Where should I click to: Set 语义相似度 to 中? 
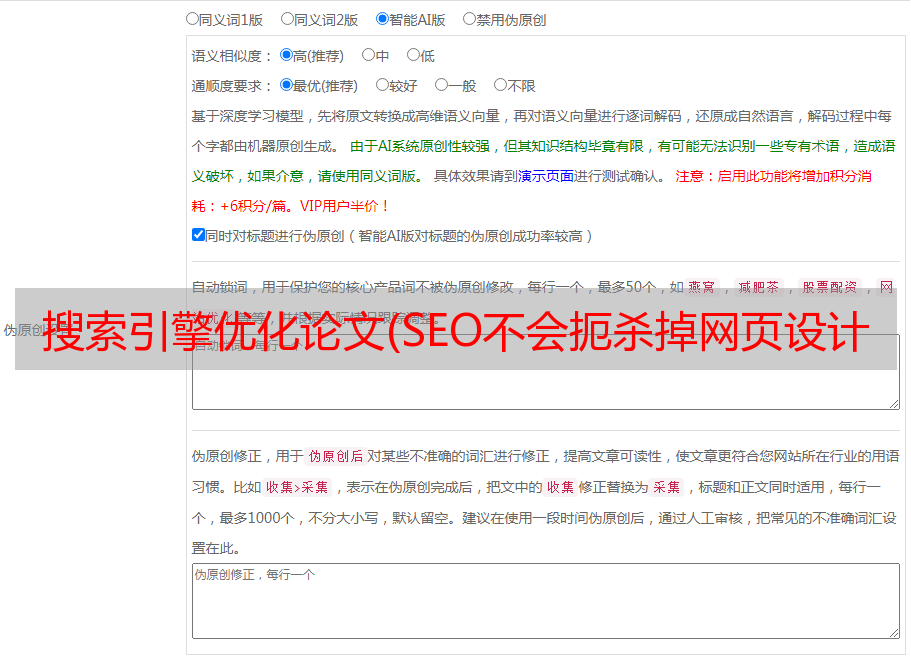point(368,55)
